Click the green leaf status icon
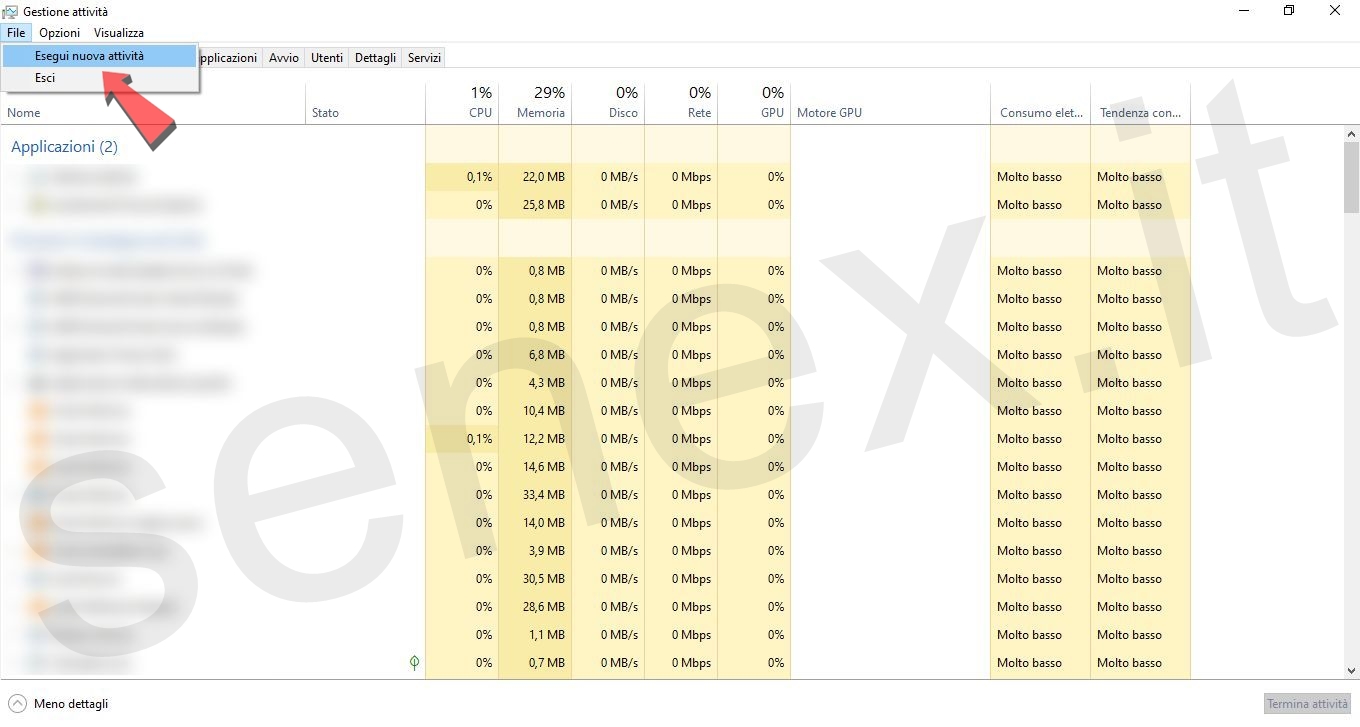The height and width of the screenshot is (727, 1360). point(414,662)
